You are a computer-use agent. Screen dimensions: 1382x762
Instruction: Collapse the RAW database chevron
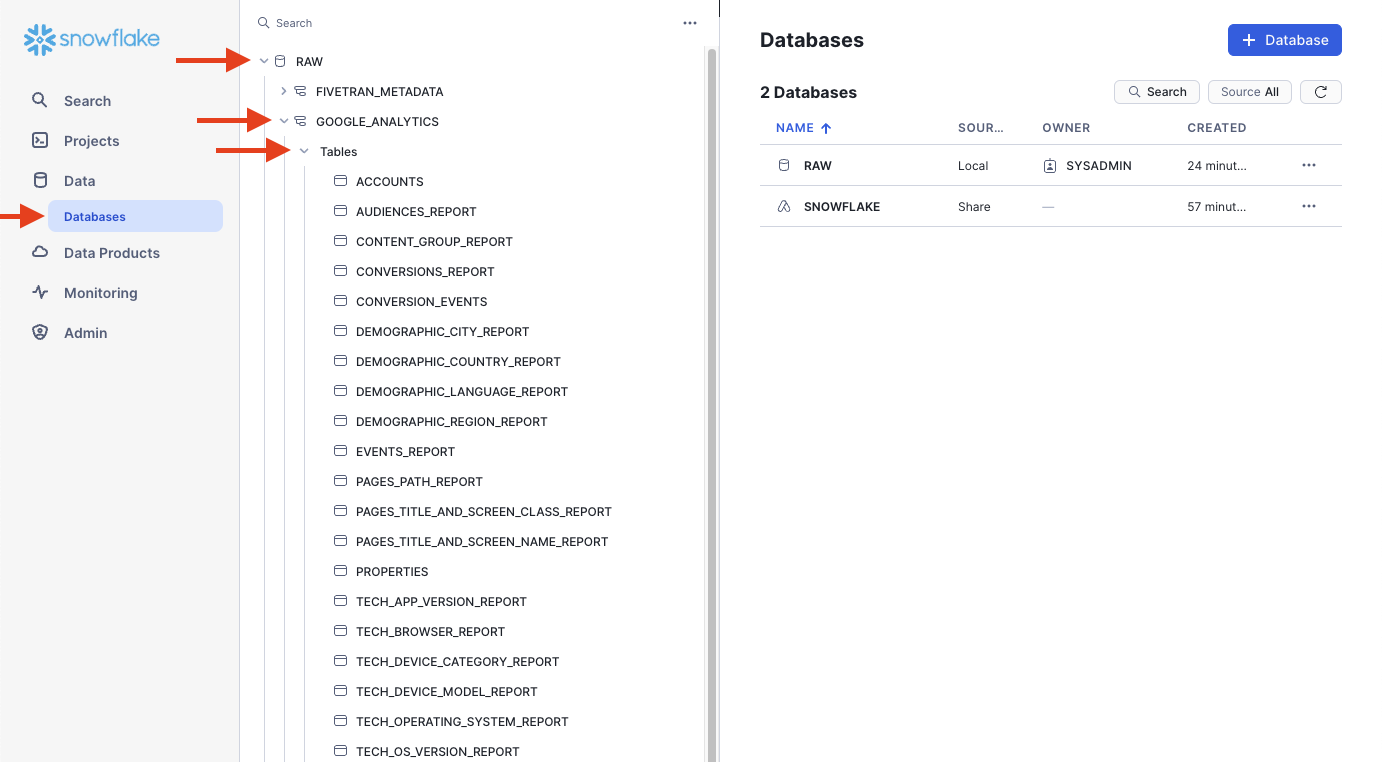pos(264,61)
